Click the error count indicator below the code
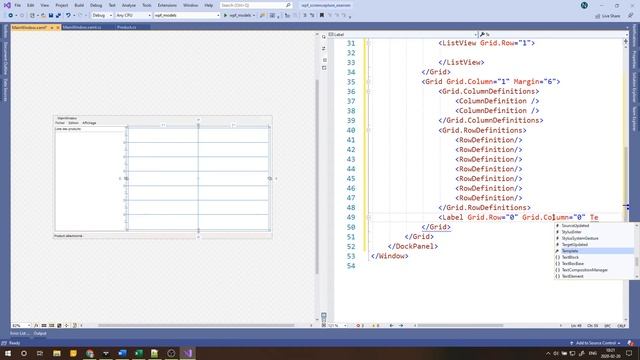The image size is (640, 360). click(360, 326)
